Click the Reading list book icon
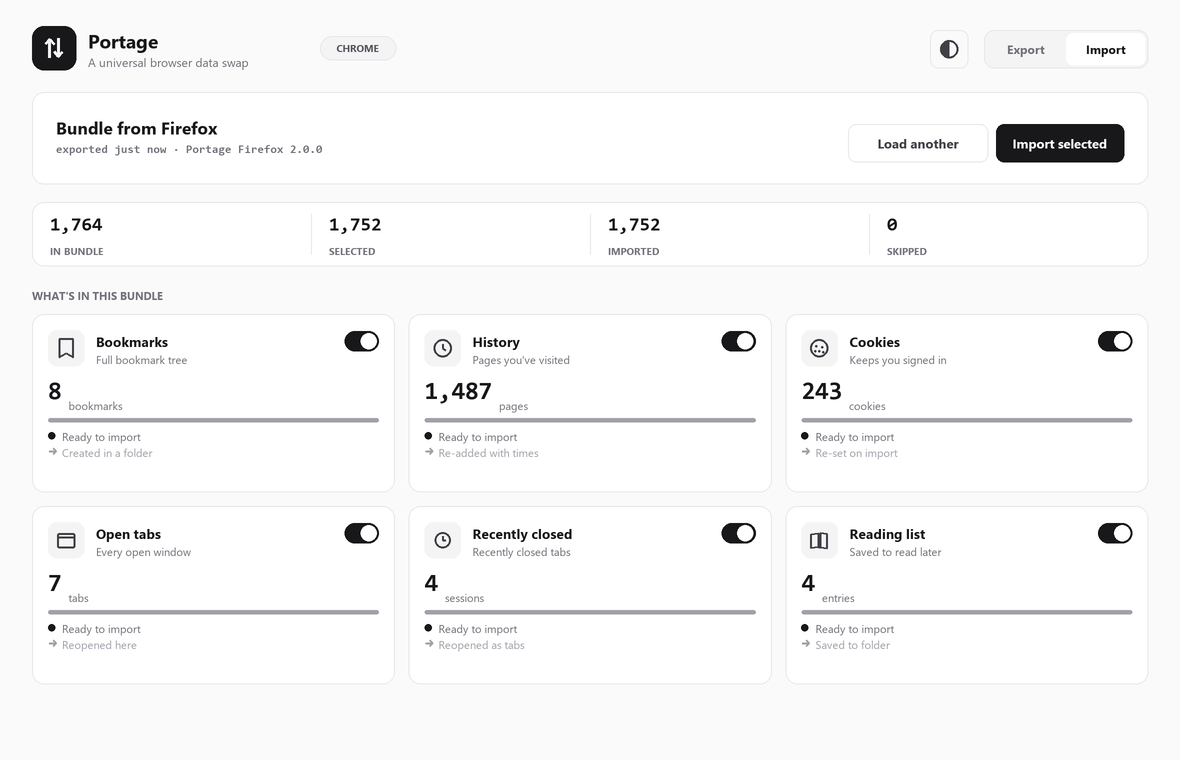Screen dimensions: 1180x760 [820, 540]
